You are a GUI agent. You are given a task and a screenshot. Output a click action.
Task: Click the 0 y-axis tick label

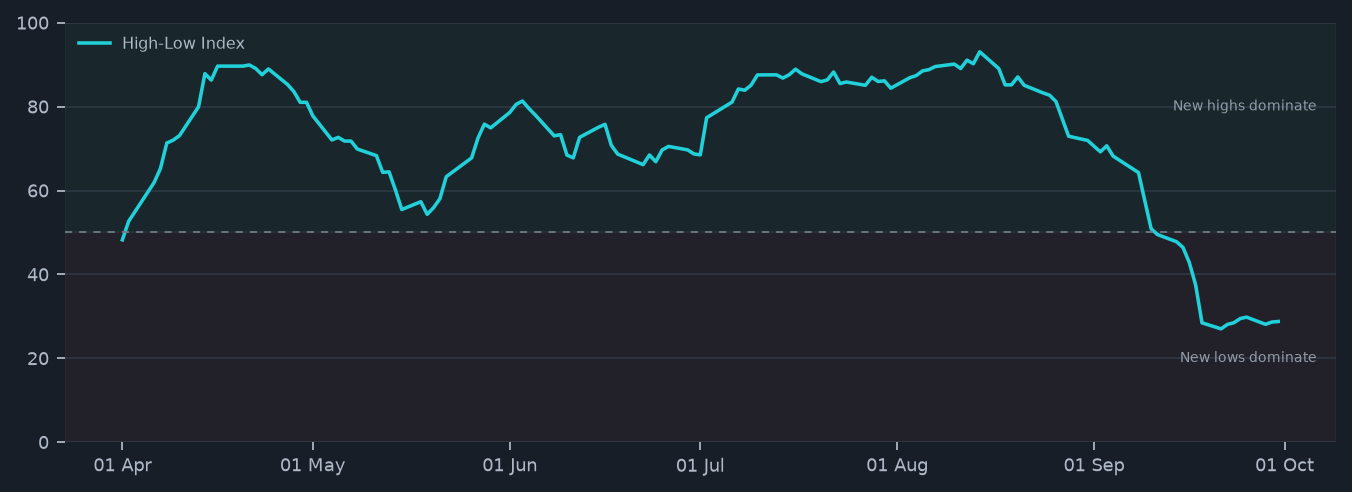point(44,442)
